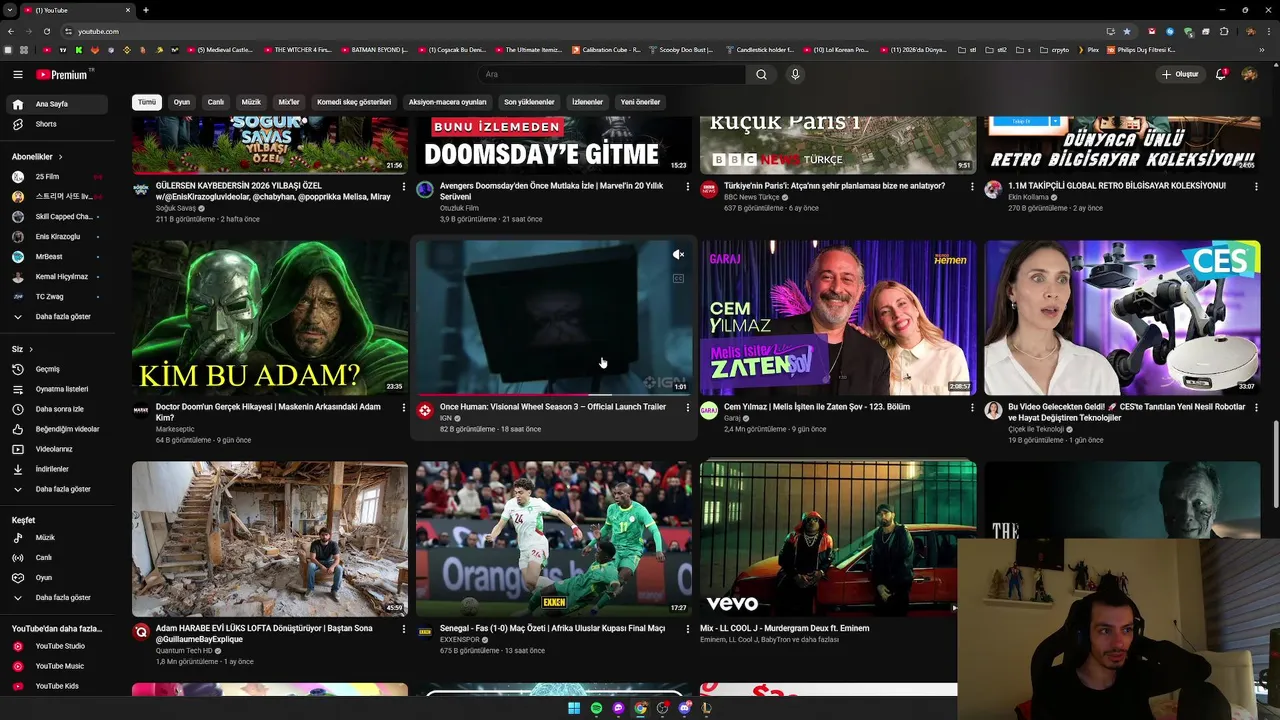Select Aksiyon-macera oyunları chip
Image resolution: width=1280 pixels, height=720 pixels.
tap(447, 102)
